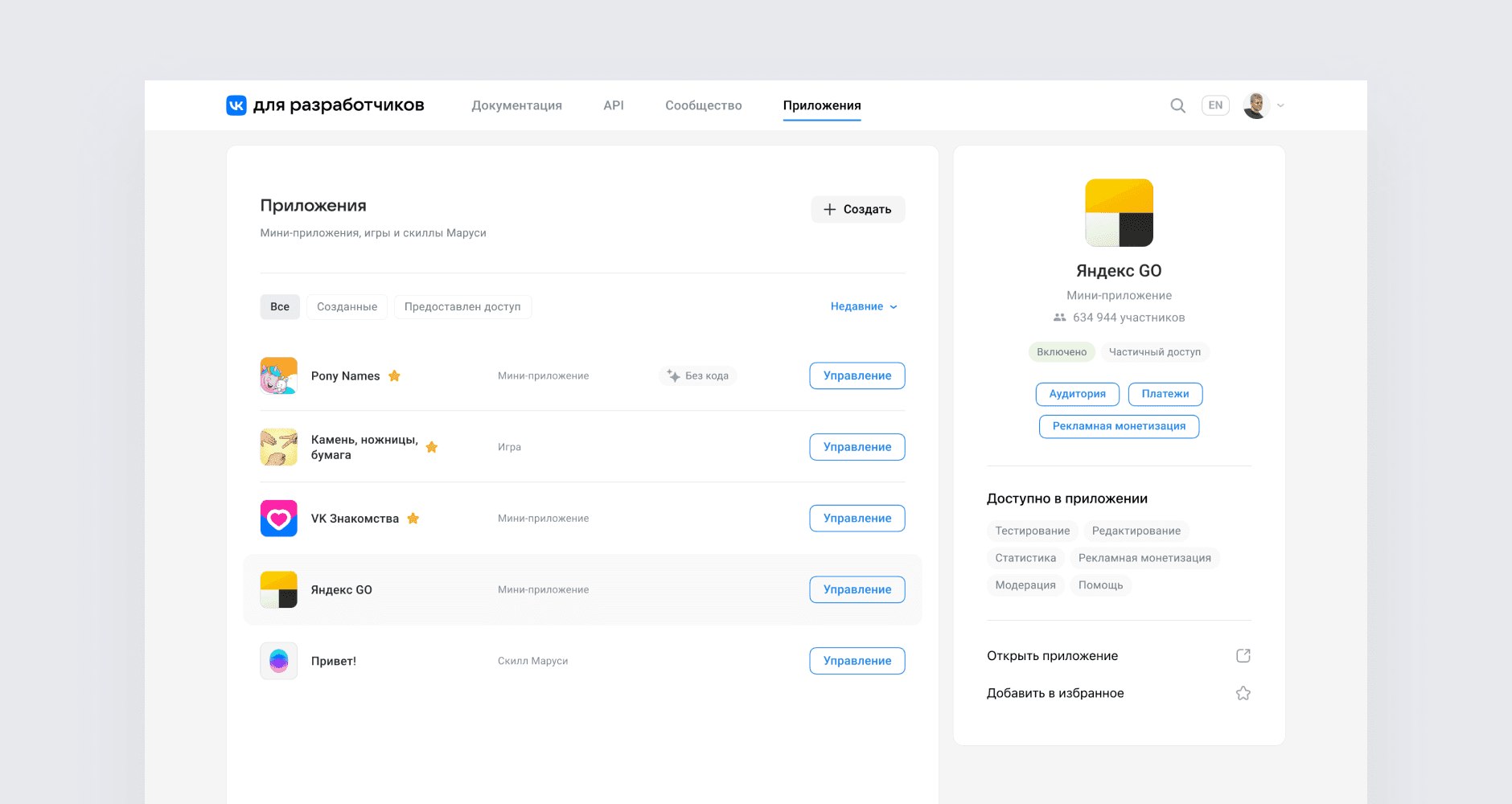Click the Тестирование tag
Image resolution: width=1512 pixels, height=804 pixels.
[1033, 531]
